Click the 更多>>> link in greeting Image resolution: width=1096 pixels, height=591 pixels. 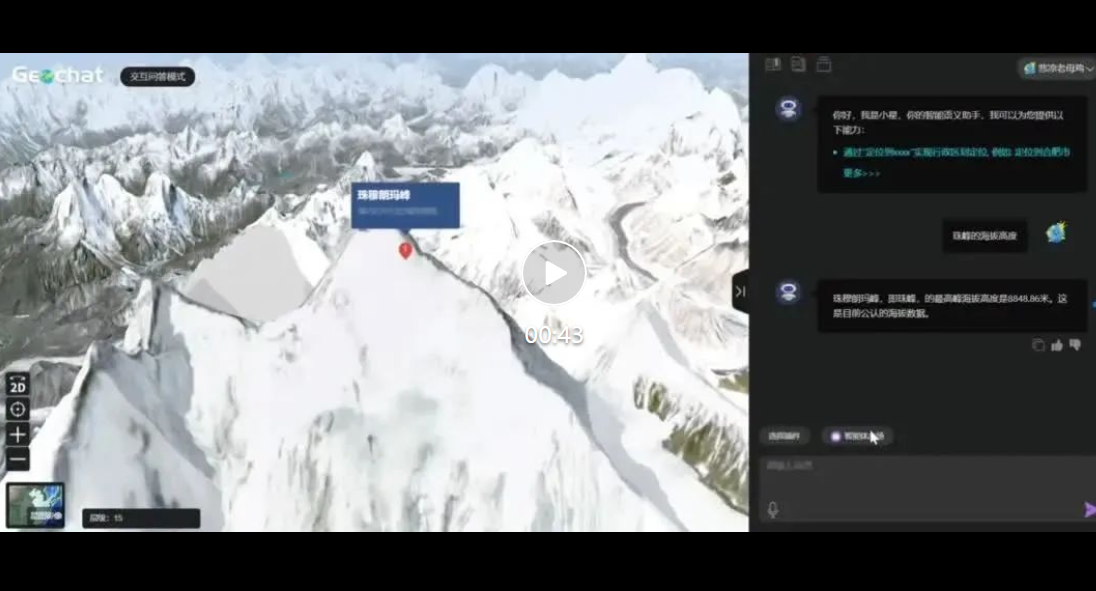(862, 173)
